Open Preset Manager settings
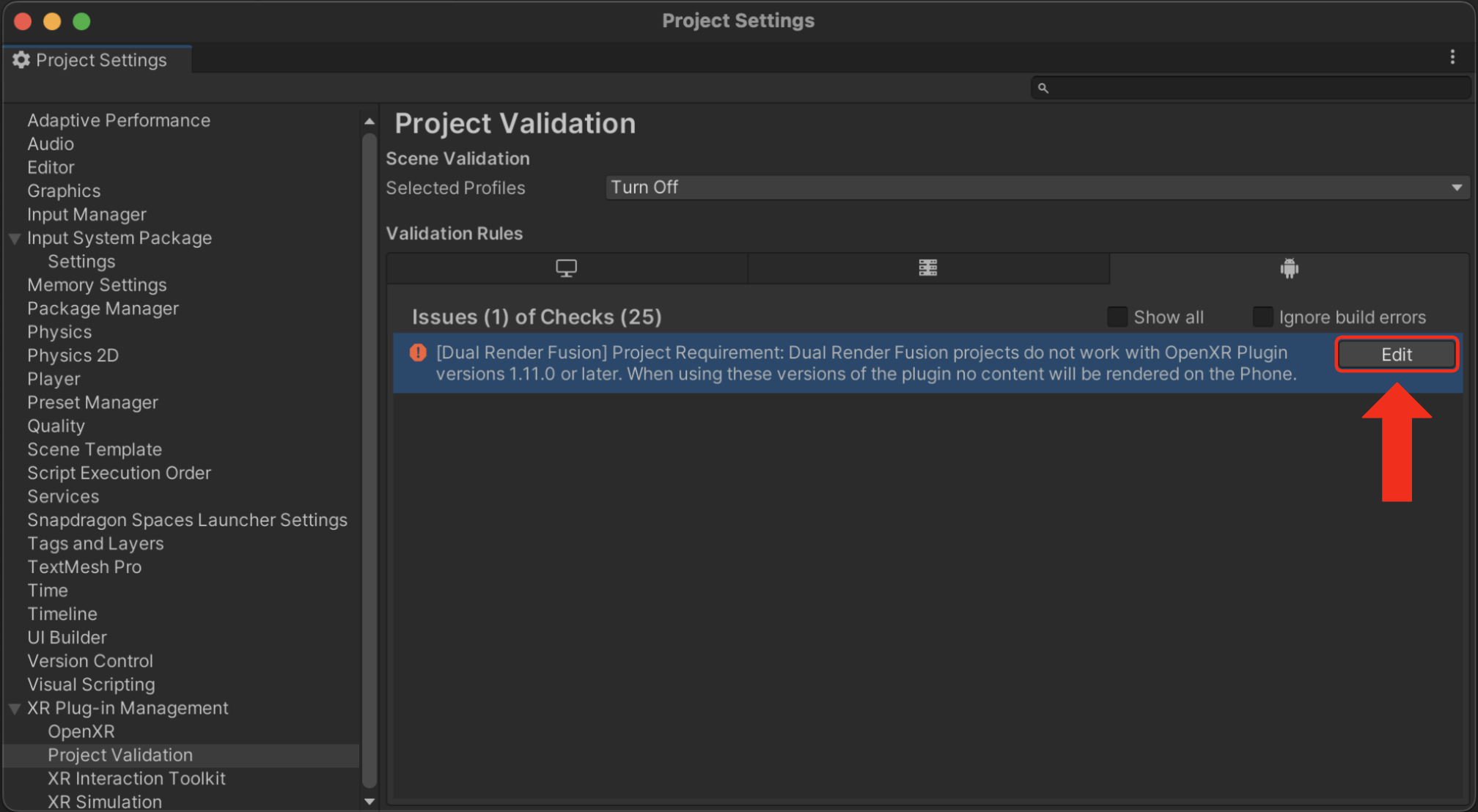This screenshot has height=812, width=1478. tap(92, 402)
